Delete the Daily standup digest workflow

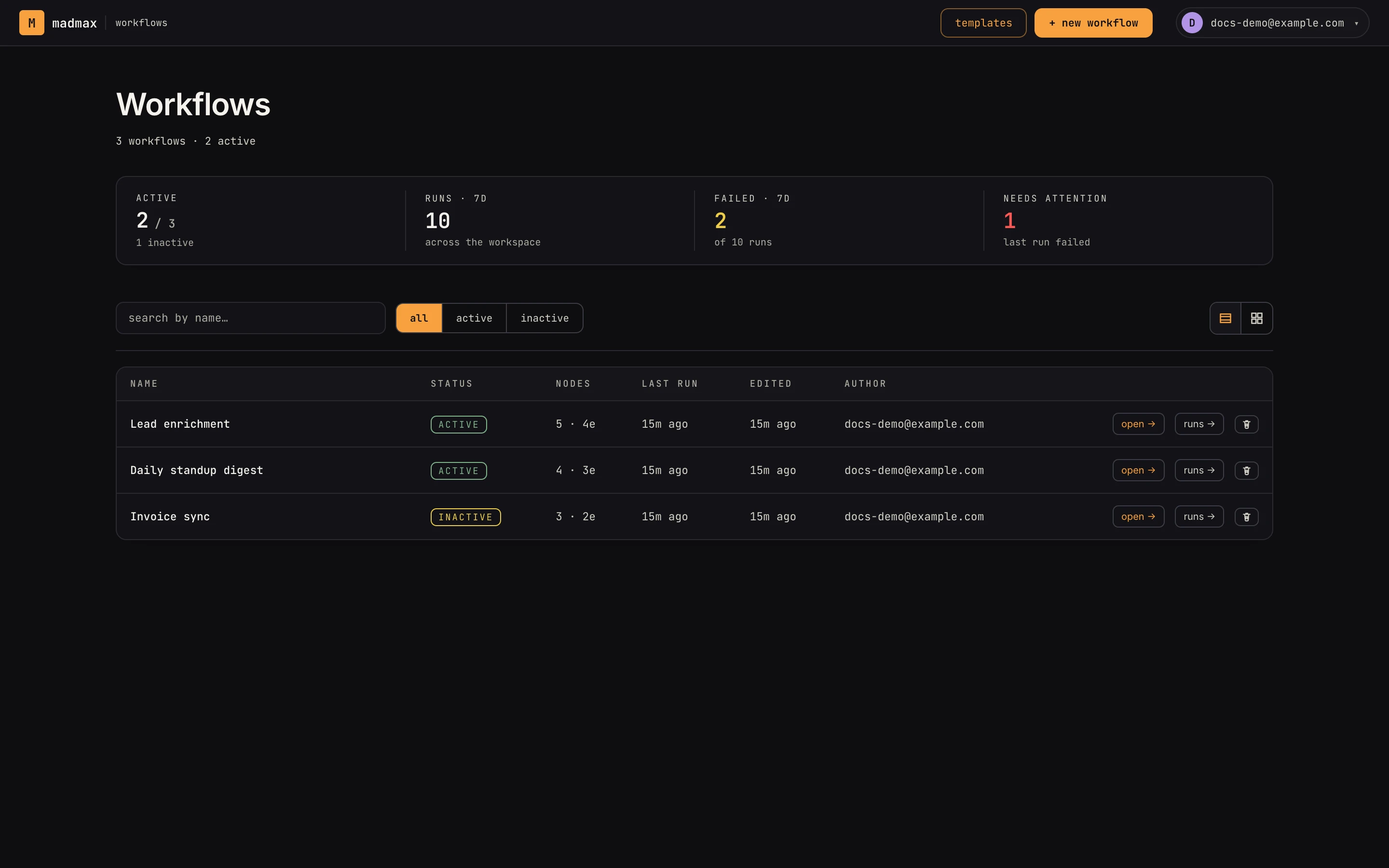pyautogui.click(x=1246, y=471)
